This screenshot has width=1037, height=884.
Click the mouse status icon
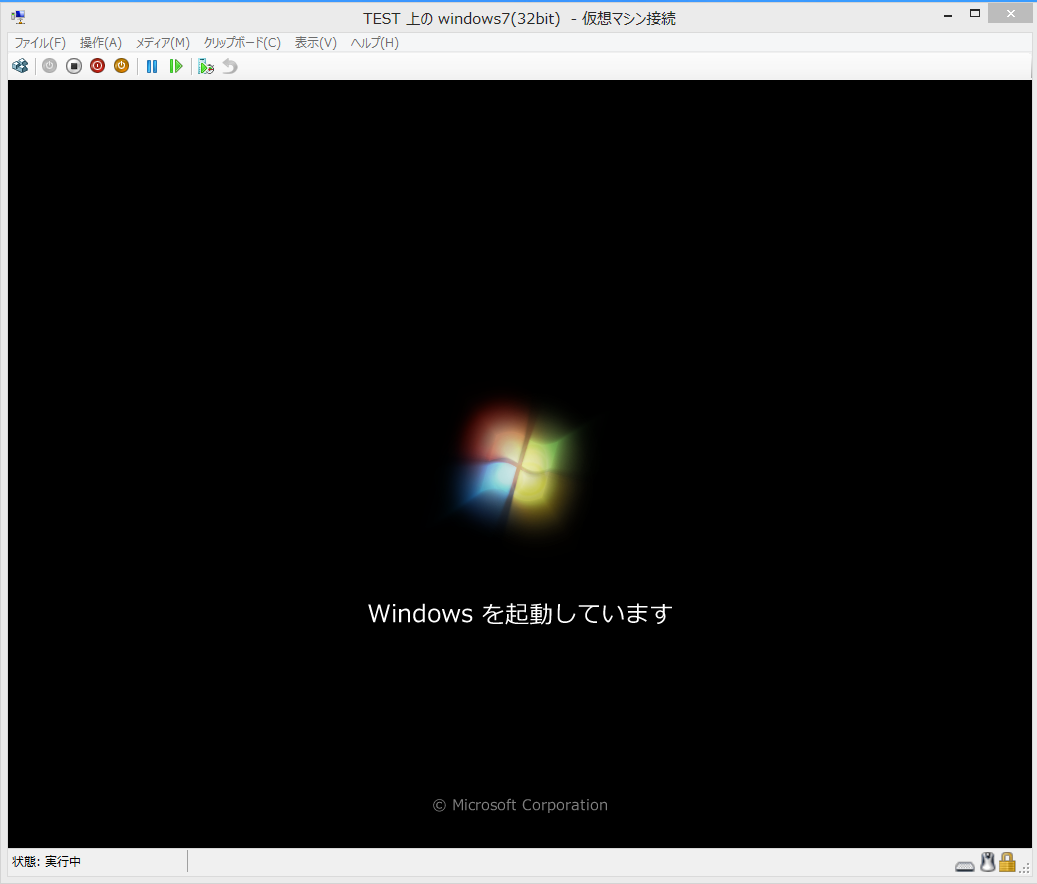[x=987, y=862]
